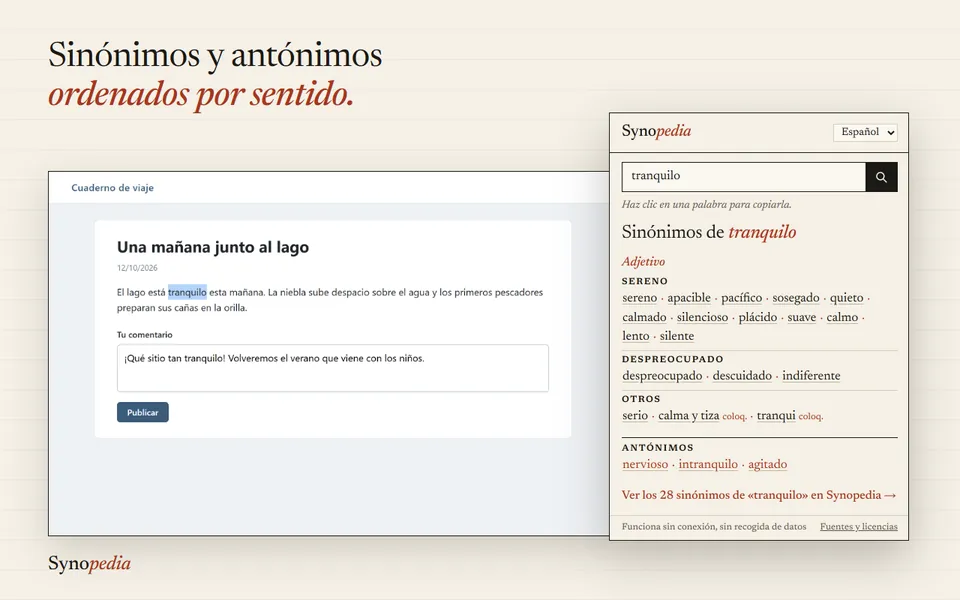Copy the synonym plácido

(x=757, y=317)
